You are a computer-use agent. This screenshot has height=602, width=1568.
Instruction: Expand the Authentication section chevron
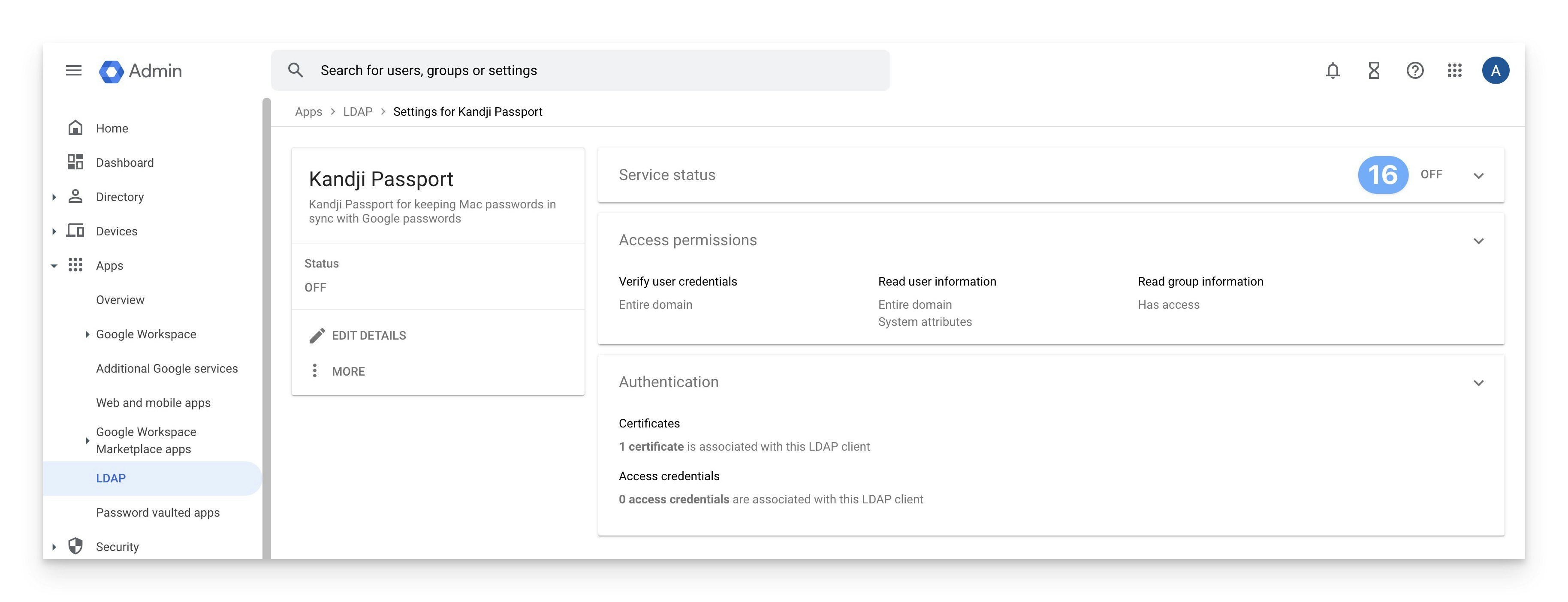[1478, 383]
